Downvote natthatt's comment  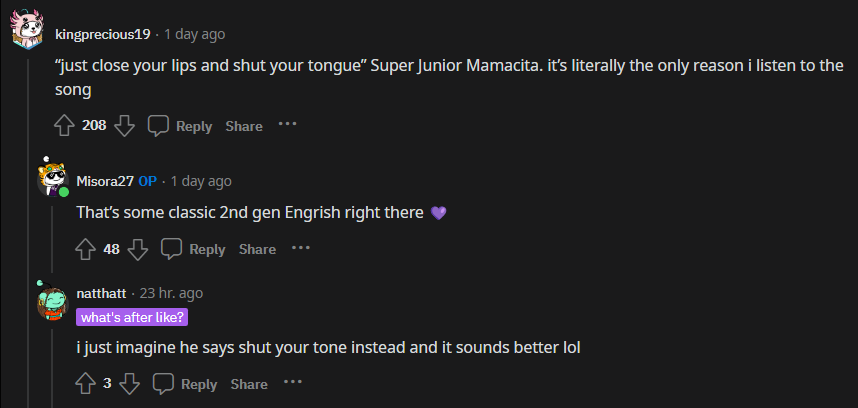coord(129,384)
